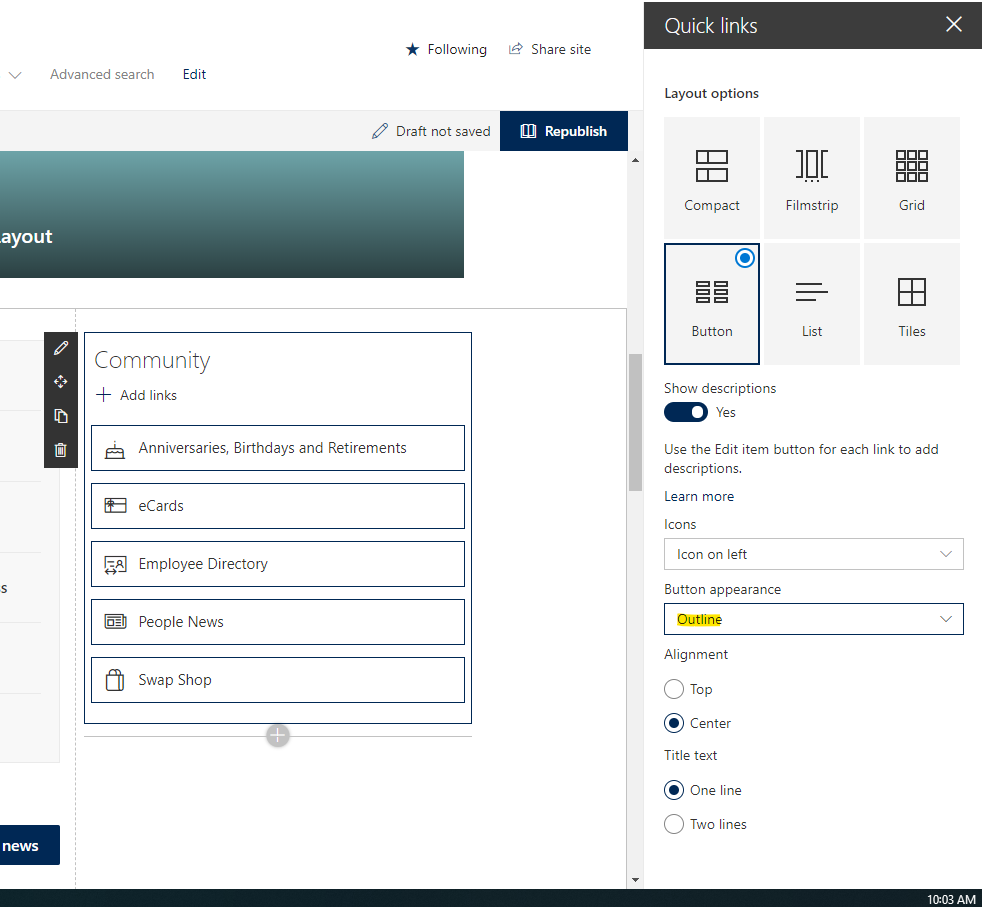Image resolution: width=982 pixels, height=907 pixels.
Task: Choose the Filmstrip layout option
Action: (x=812, y=178)
